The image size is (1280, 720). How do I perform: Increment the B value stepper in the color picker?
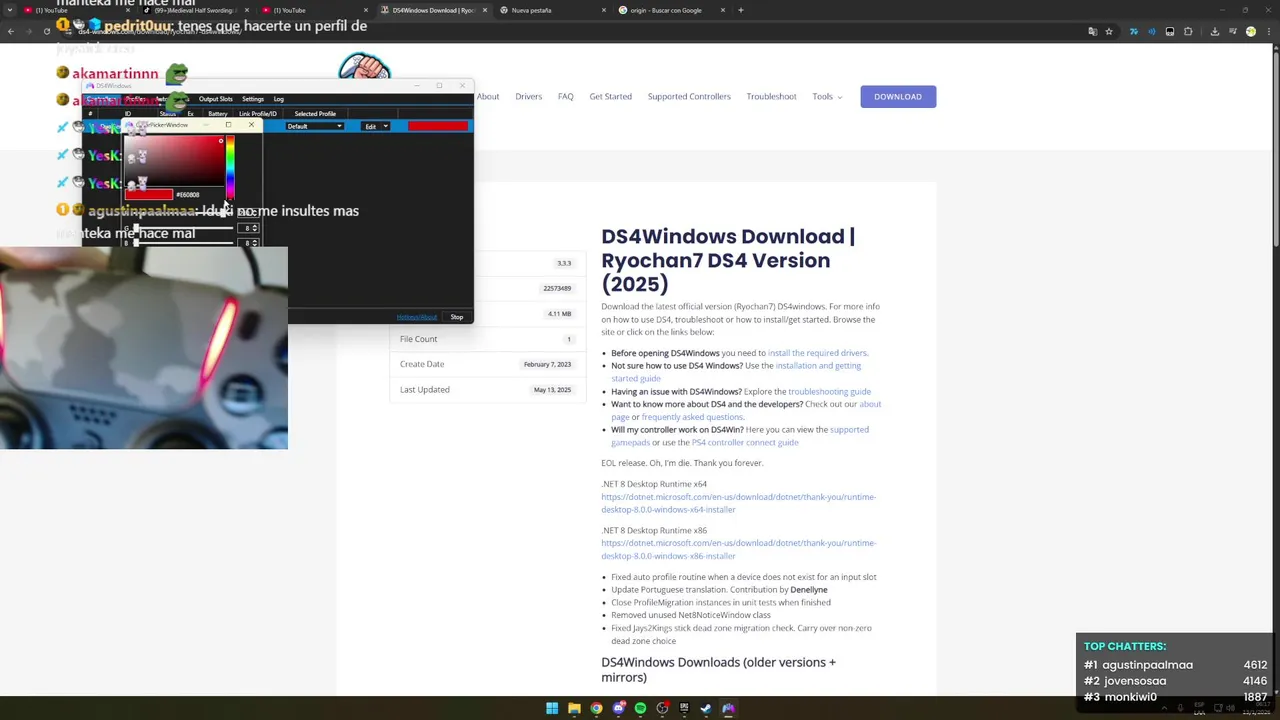[x=255, y=241]
